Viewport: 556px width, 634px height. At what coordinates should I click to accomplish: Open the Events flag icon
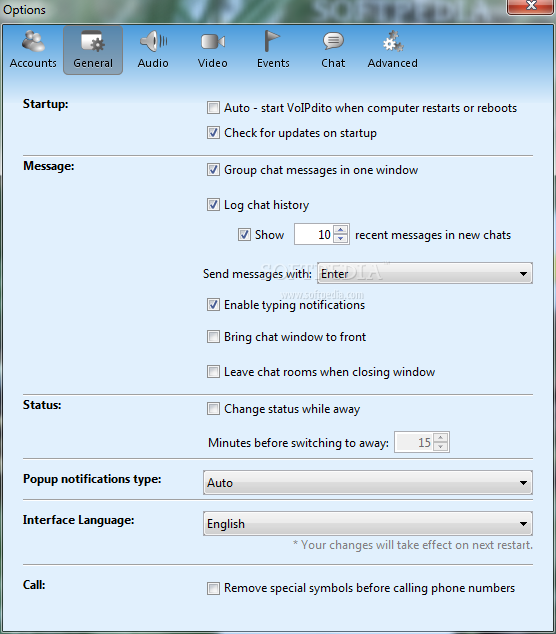(x=272, y=41)
